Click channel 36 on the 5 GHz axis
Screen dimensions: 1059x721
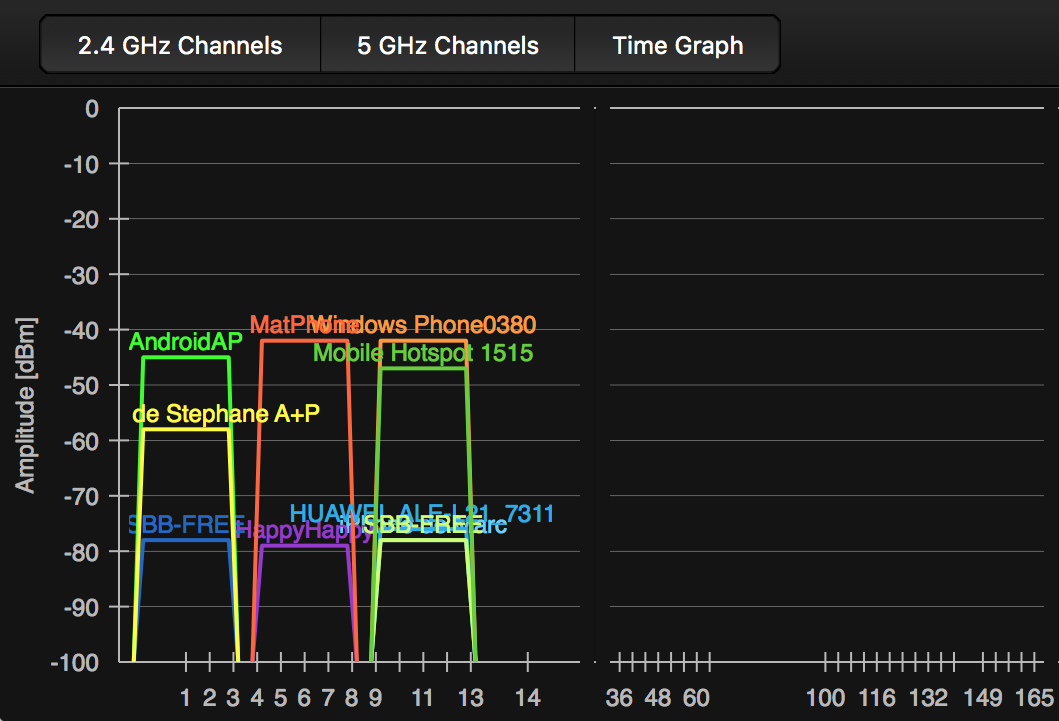click(619, 698)
